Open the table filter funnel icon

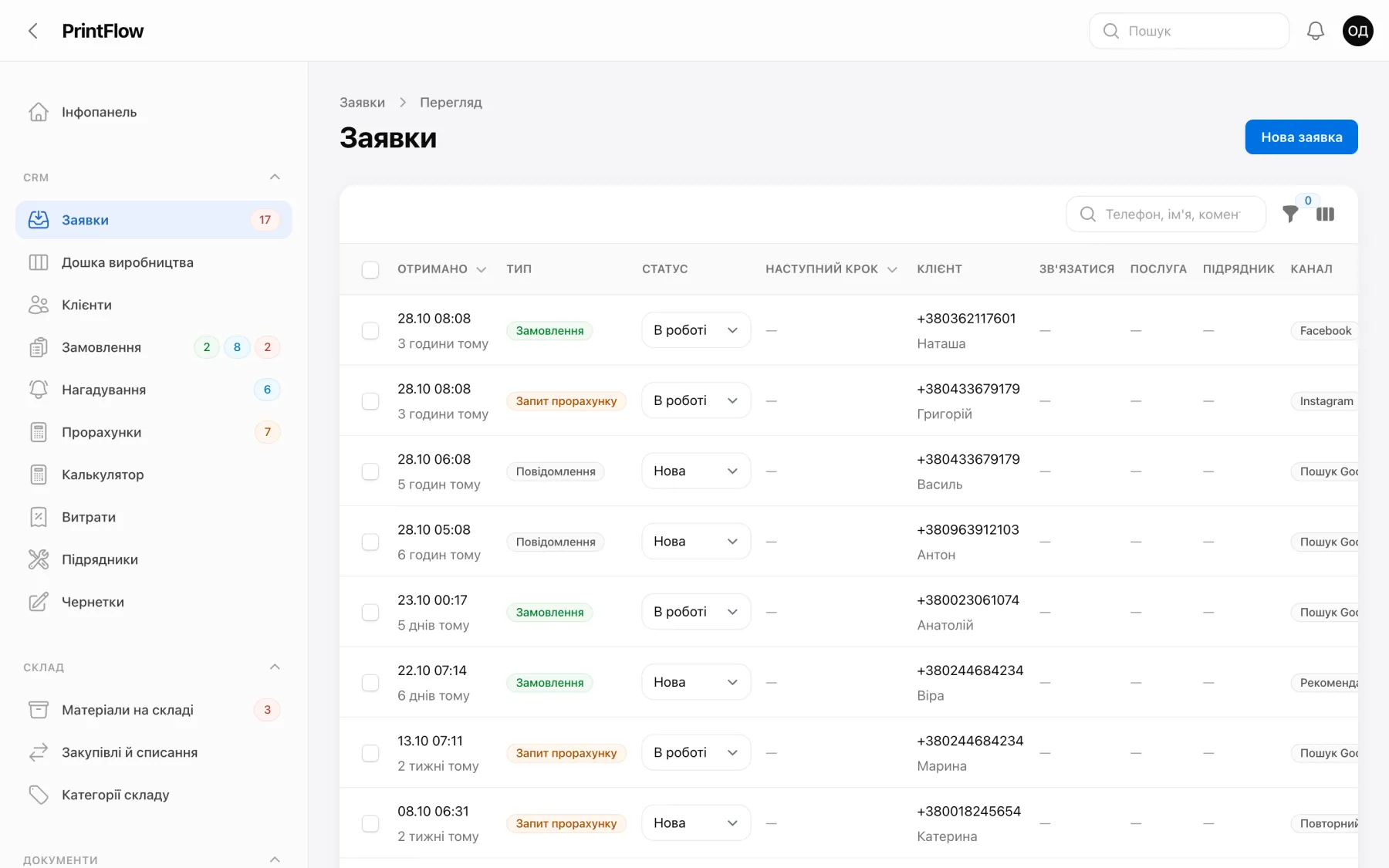pyautogui.click(x=1290, y=214)
